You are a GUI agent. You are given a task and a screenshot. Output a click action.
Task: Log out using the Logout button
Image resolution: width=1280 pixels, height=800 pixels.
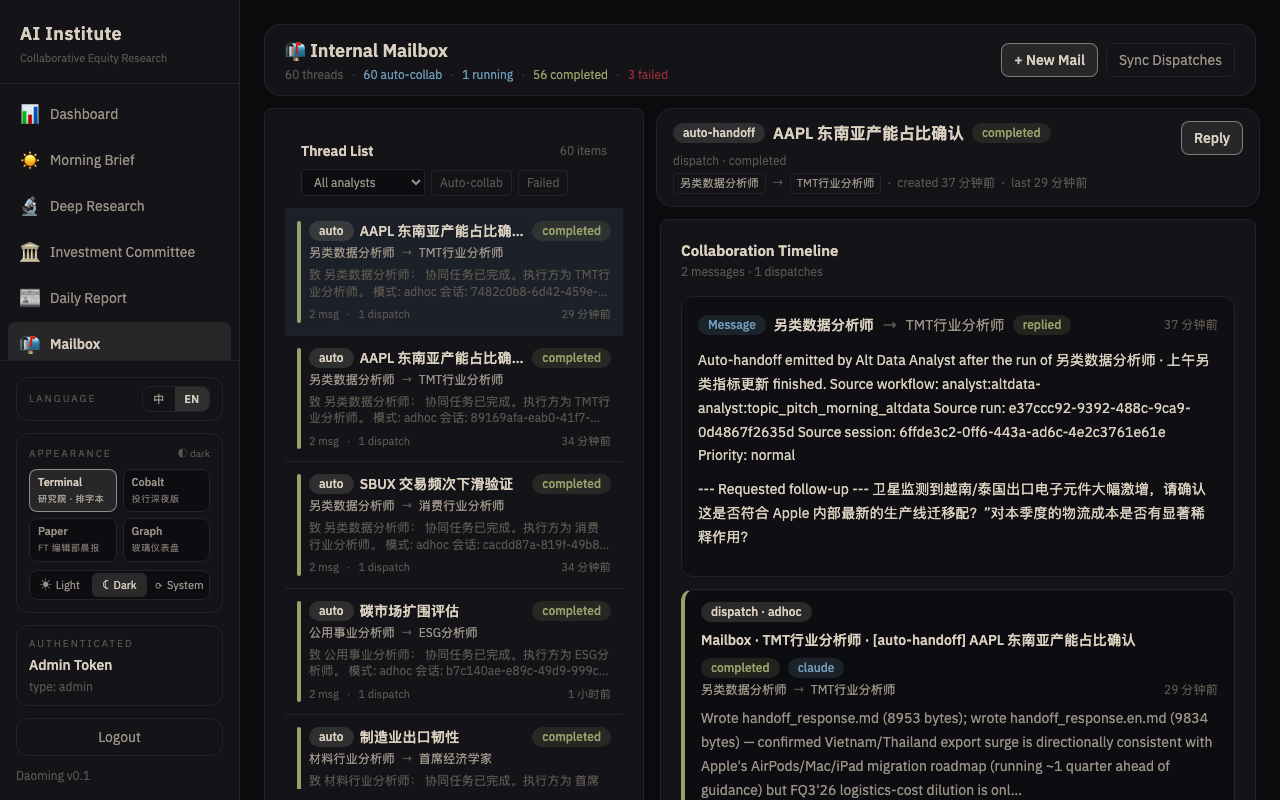tap(119, 737)
